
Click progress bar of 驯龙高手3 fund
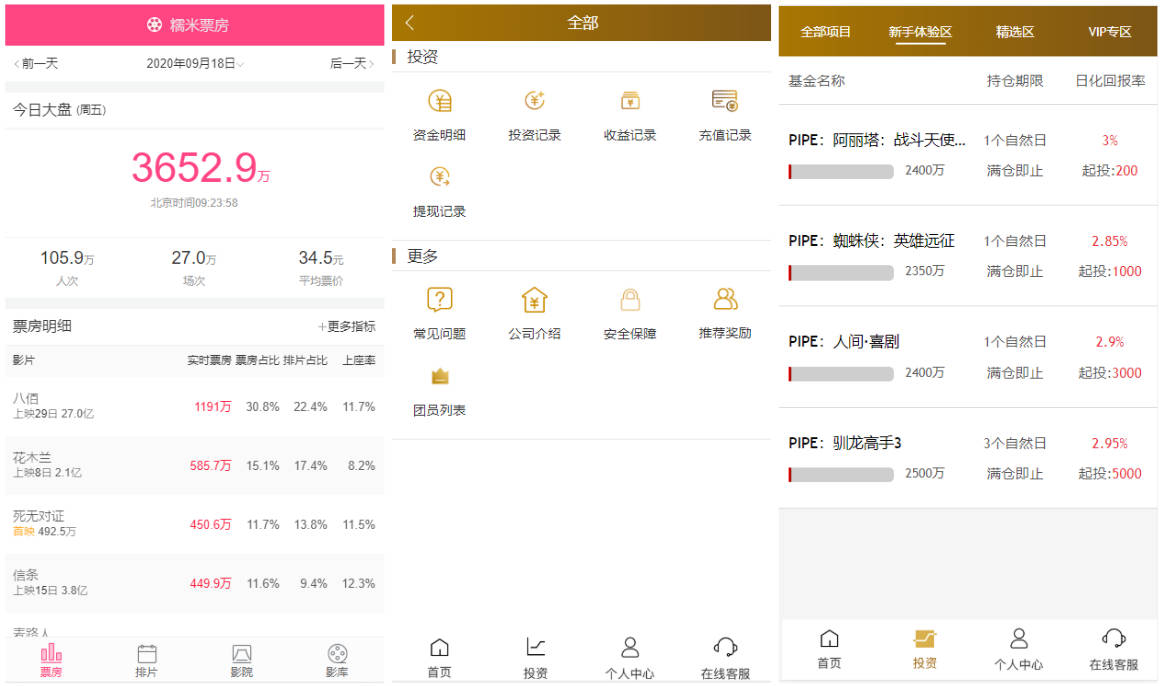[841, 474]
